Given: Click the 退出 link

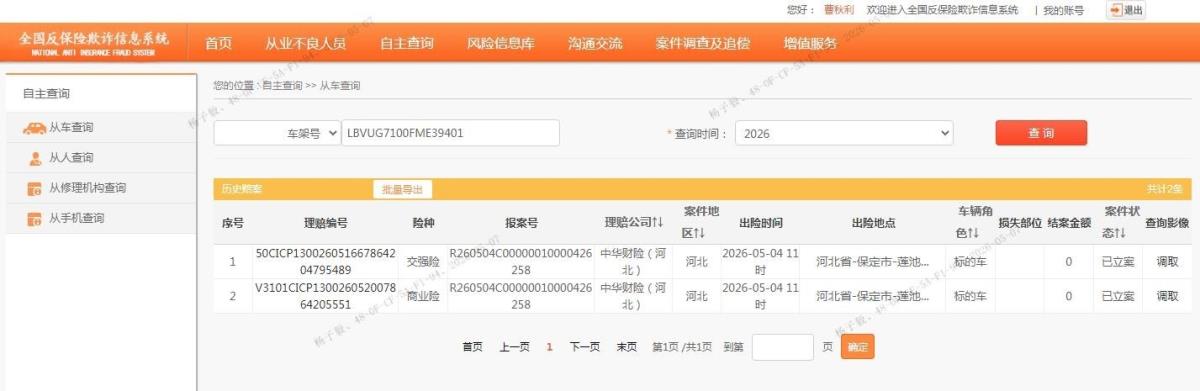Looking at the screenshot, I should [x=1134, y=10].
